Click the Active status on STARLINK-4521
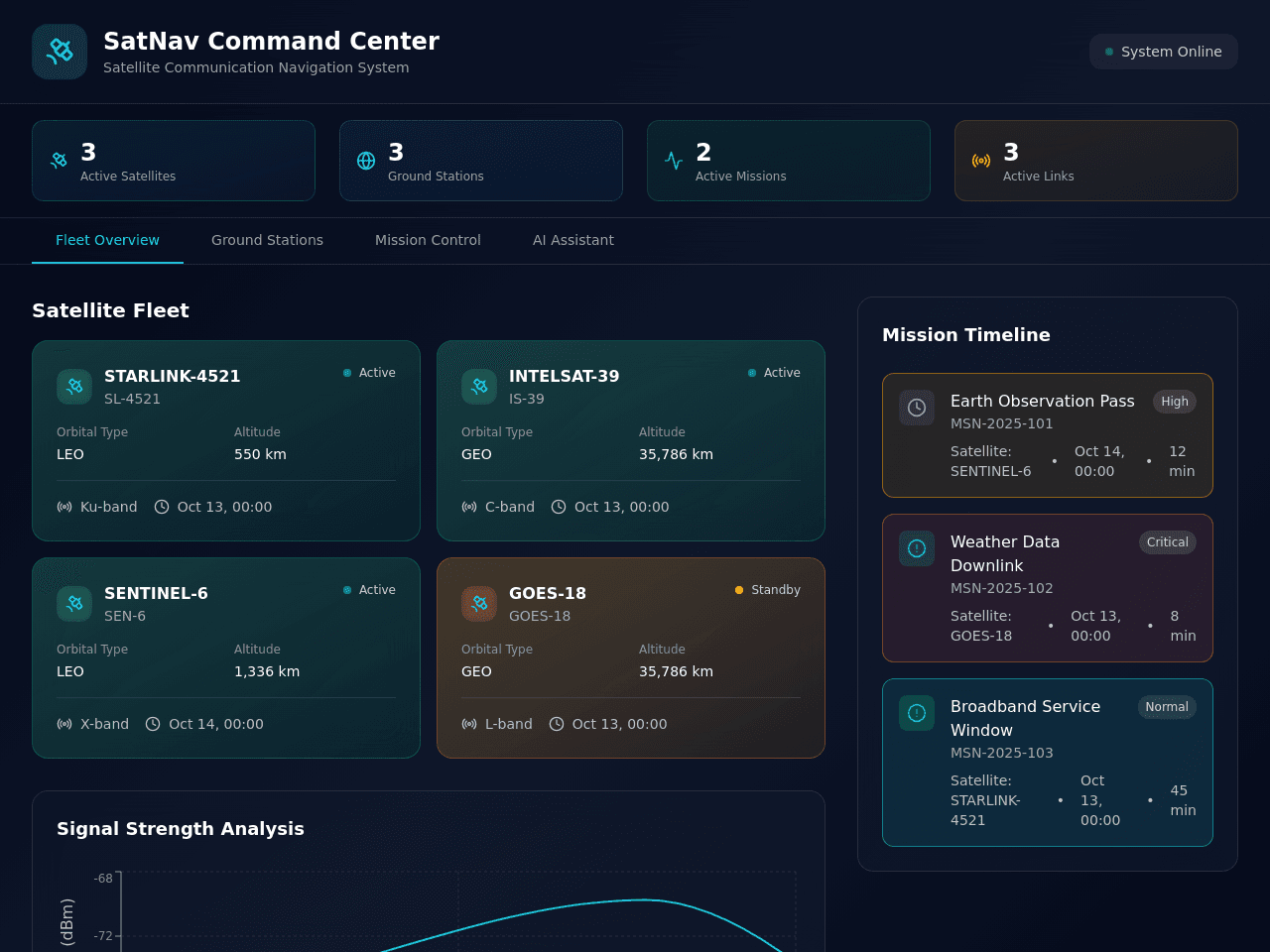Image resolution: width=1270 pixels, height=952 pixels. 369,373
